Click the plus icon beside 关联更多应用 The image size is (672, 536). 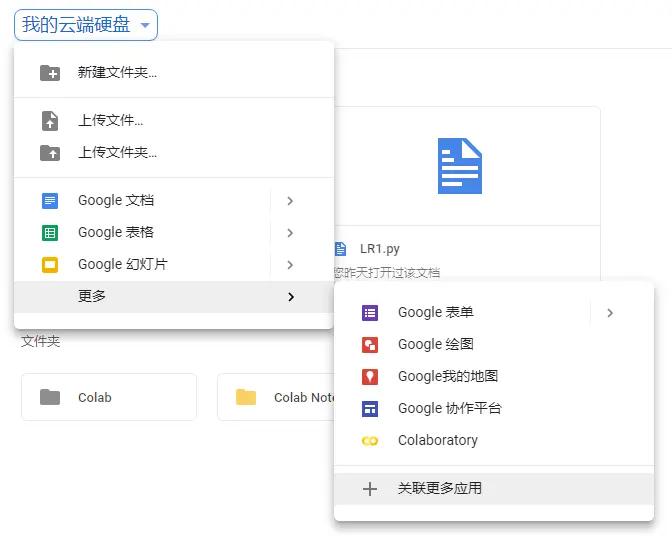tap(370, 489)
